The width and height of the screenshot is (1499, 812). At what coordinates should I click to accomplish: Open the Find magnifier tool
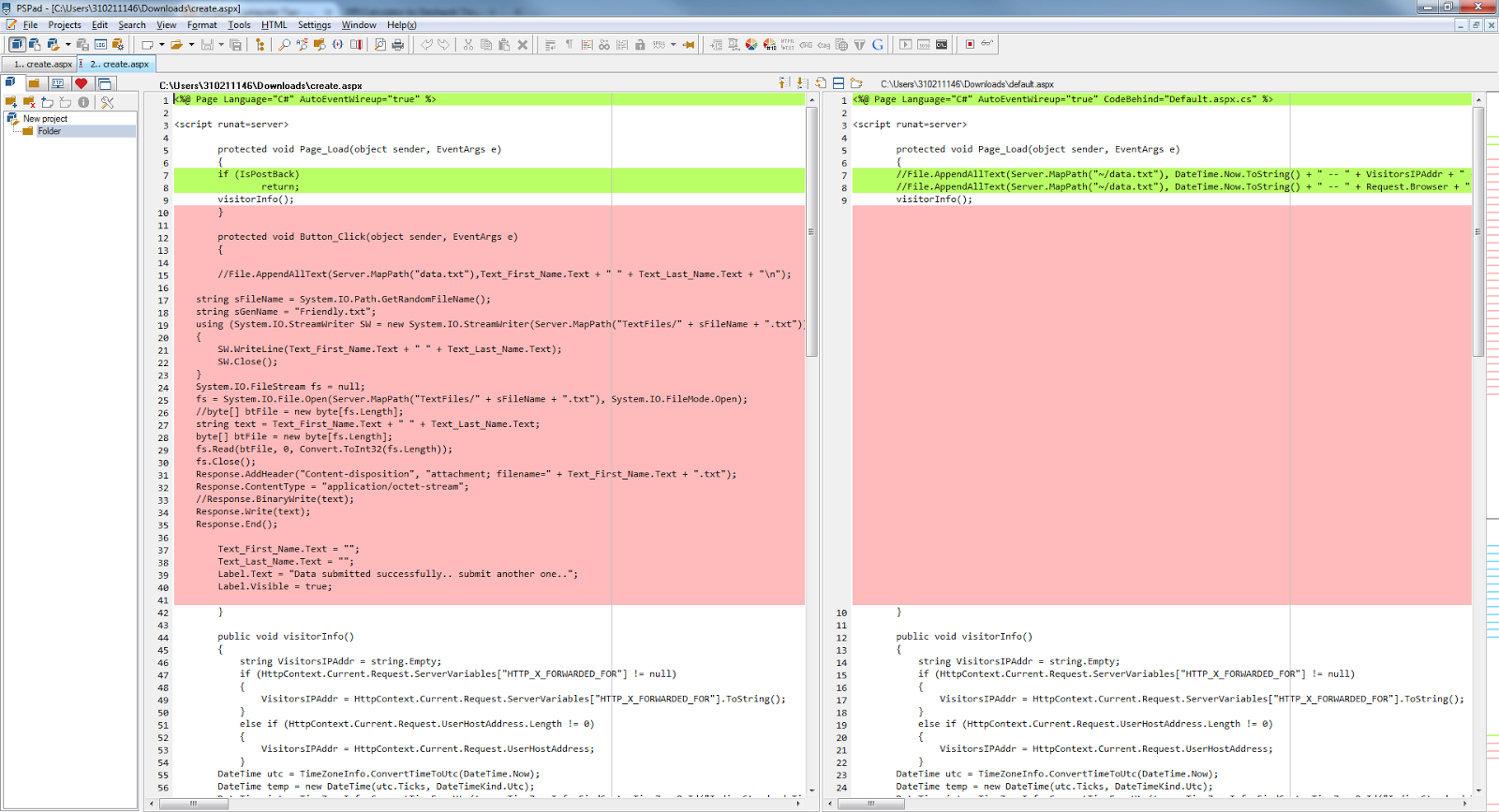pyautogui.click(x=284, y=44)
